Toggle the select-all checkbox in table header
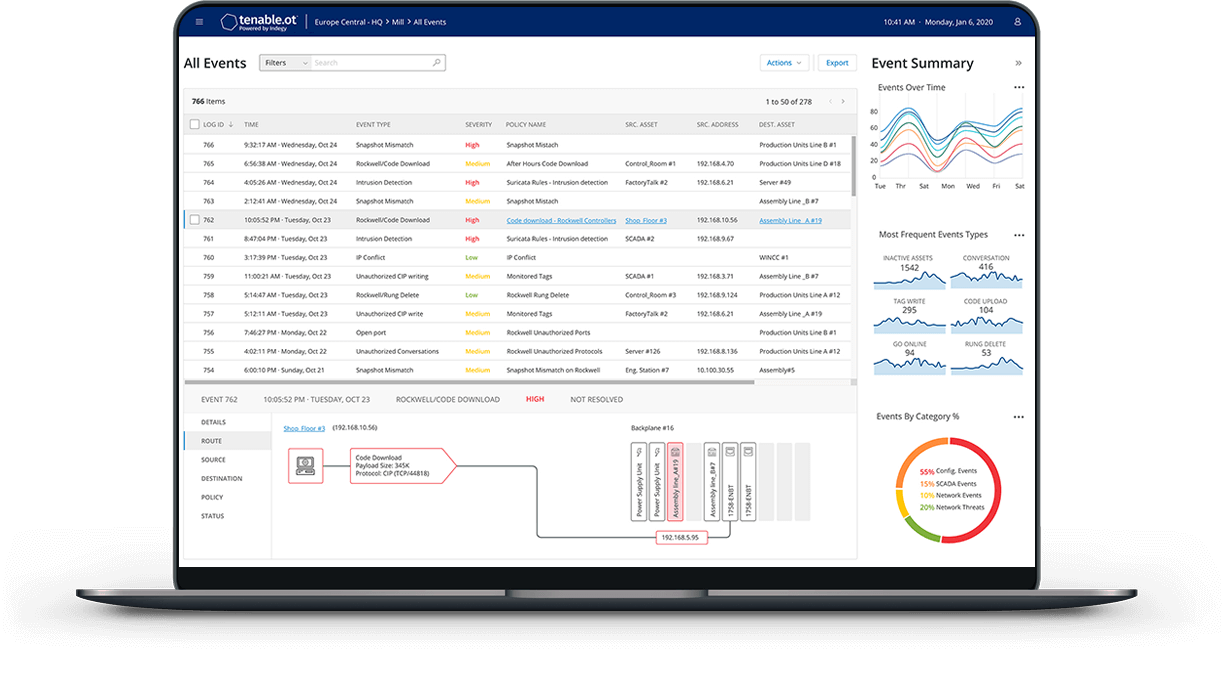 [x=194, y=125]
